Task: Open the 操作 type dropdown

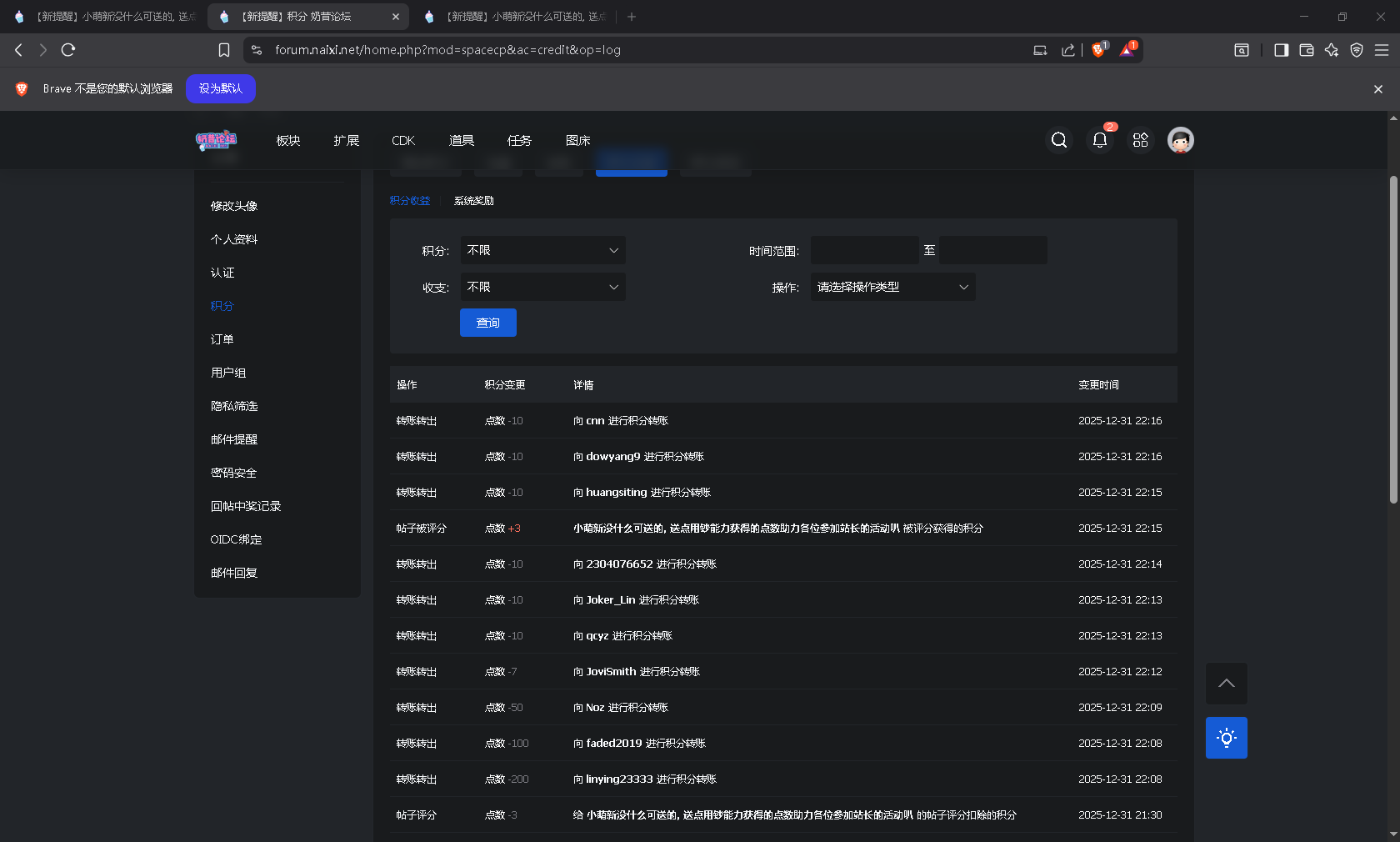Action: point(892,287)
